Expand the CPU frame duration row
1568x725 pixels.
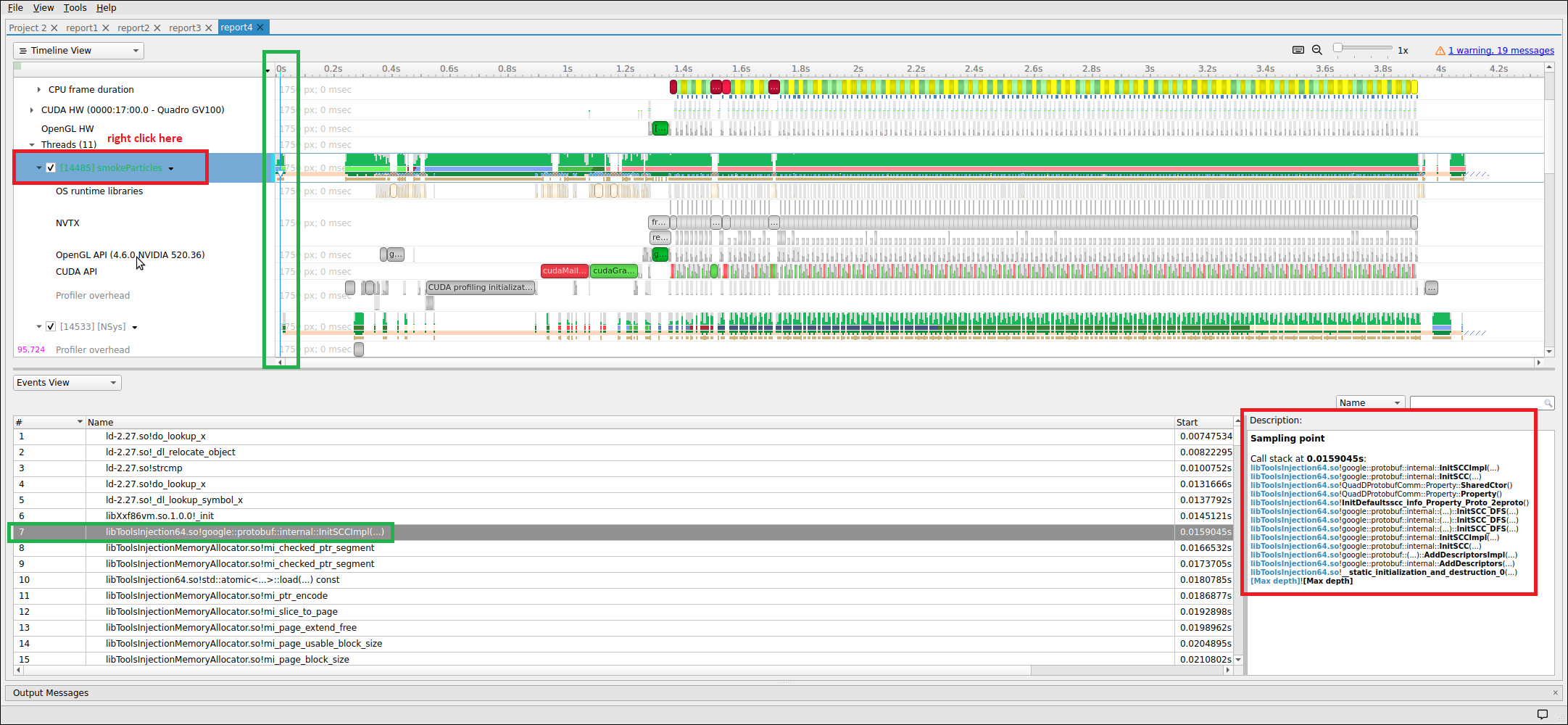coord(38,89)
